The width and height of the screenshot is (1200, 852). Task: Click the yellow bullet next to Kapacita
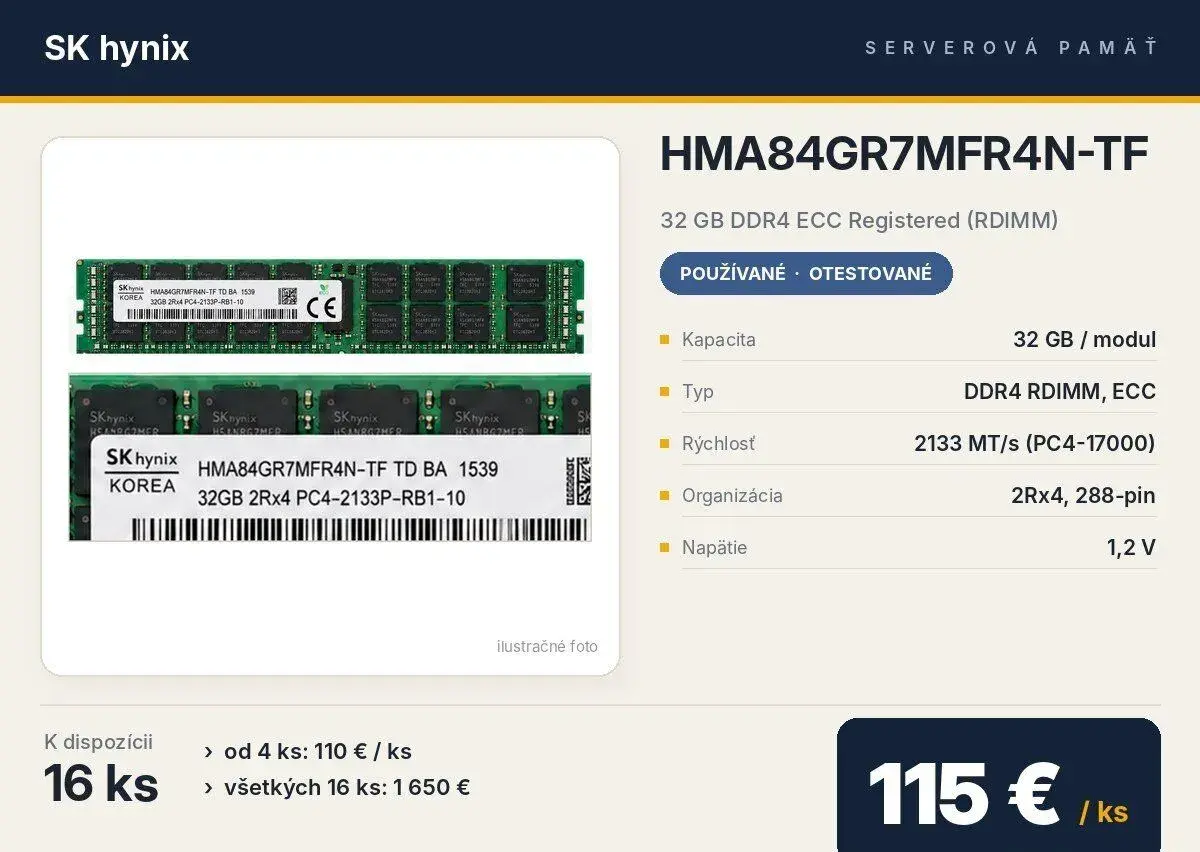(664, 339)
